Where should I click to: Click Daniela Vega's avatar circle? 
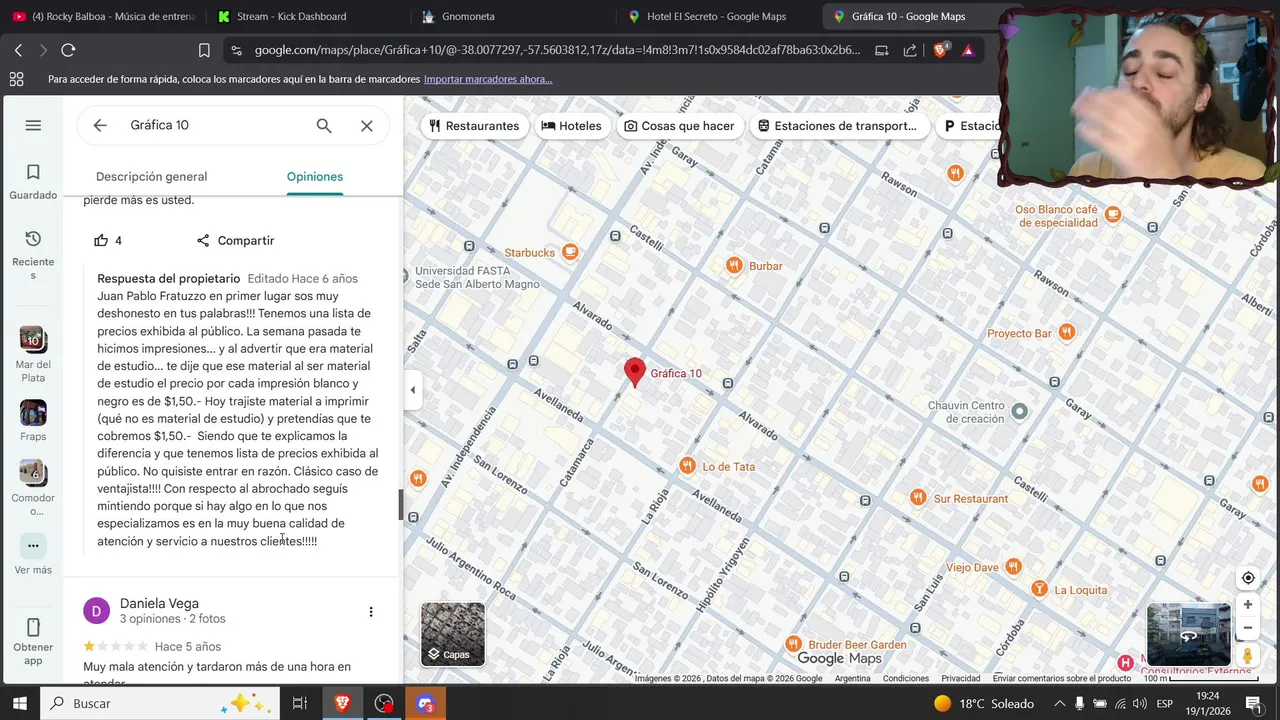click(x=96, y=611)
